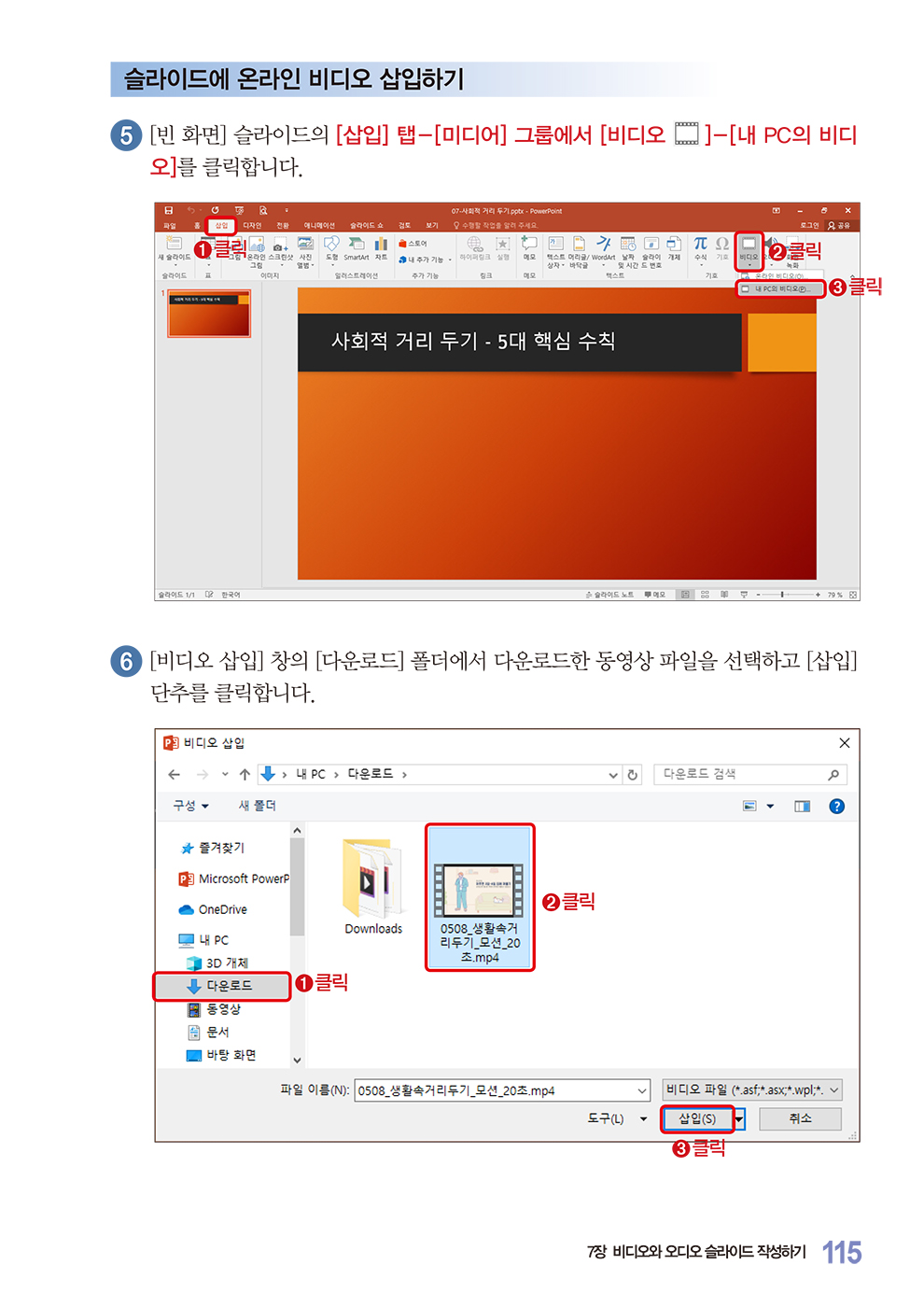Open the Store (스토어) add-ins
Image resolution: width=924 pixels, height=1307 pixels.
click(x=413, y=244)
